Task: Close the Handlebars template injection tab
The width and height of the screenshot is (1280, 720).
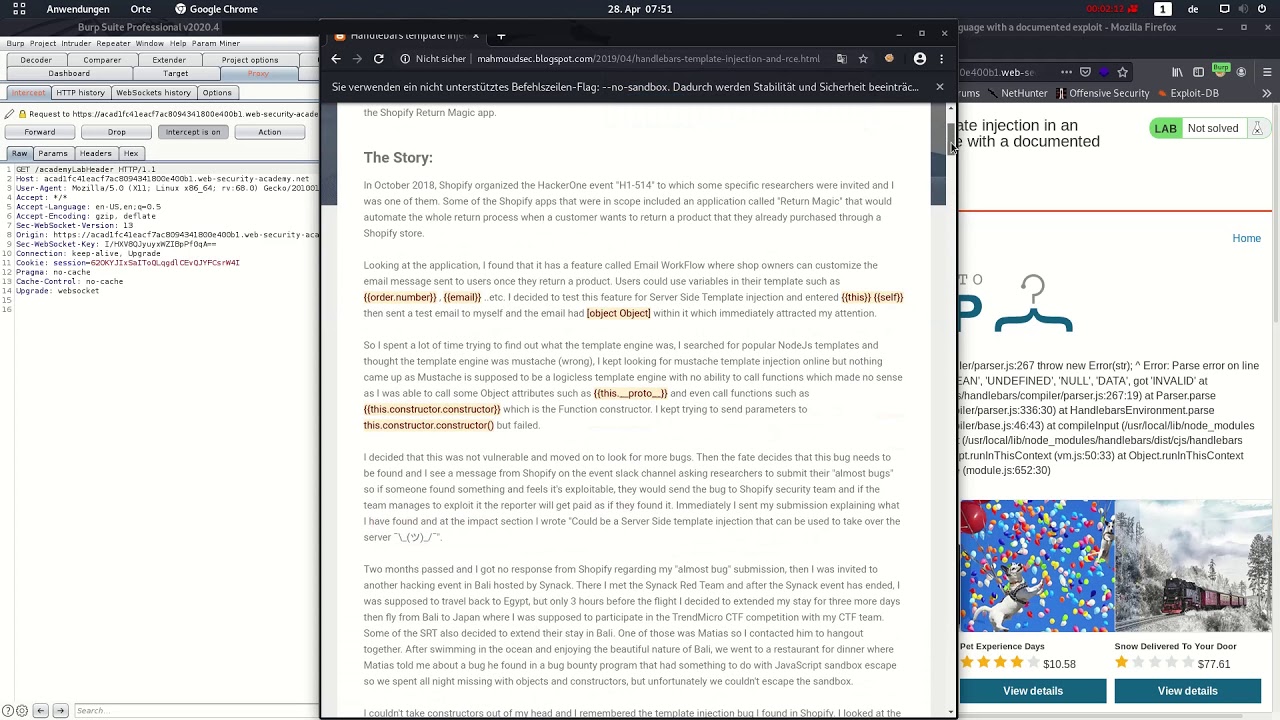Action: point(475,36)
